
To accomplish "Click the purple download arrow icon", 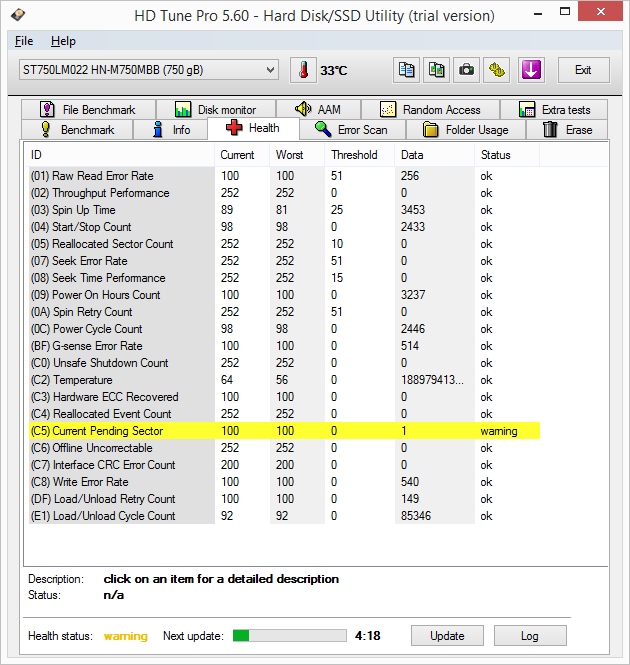I will click(x=531, y=70).
